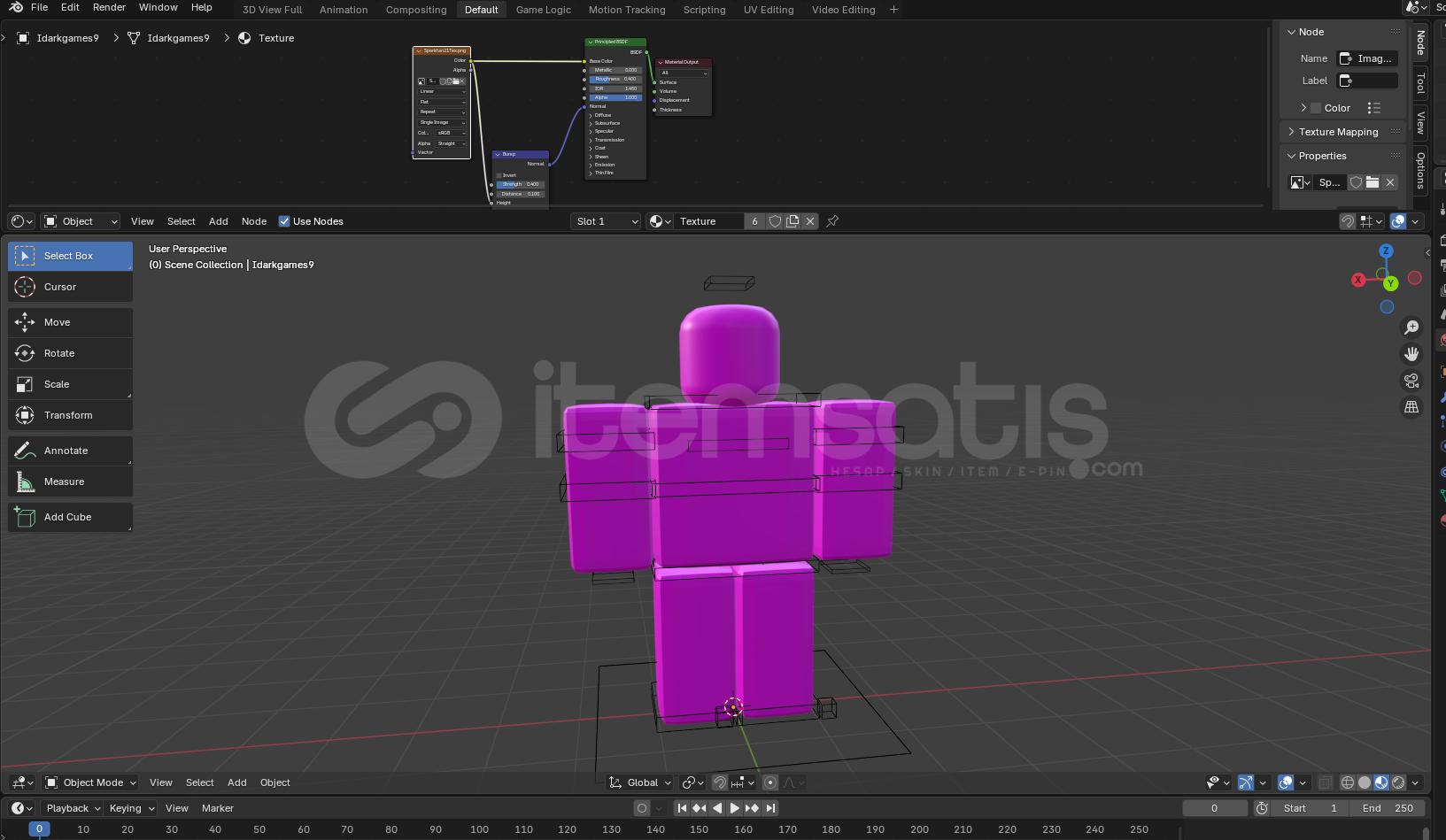
Task: Jump to next keyframe
Action: [752, 808]
